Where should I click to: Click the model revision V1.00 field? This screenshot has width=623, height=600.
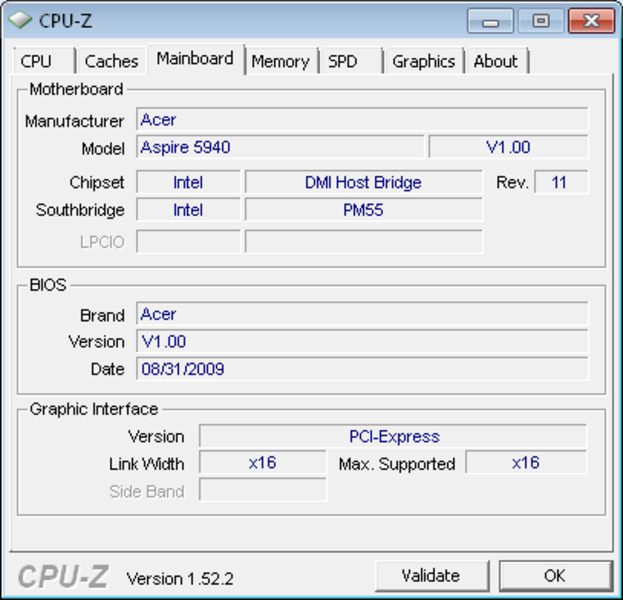(508, 147)
